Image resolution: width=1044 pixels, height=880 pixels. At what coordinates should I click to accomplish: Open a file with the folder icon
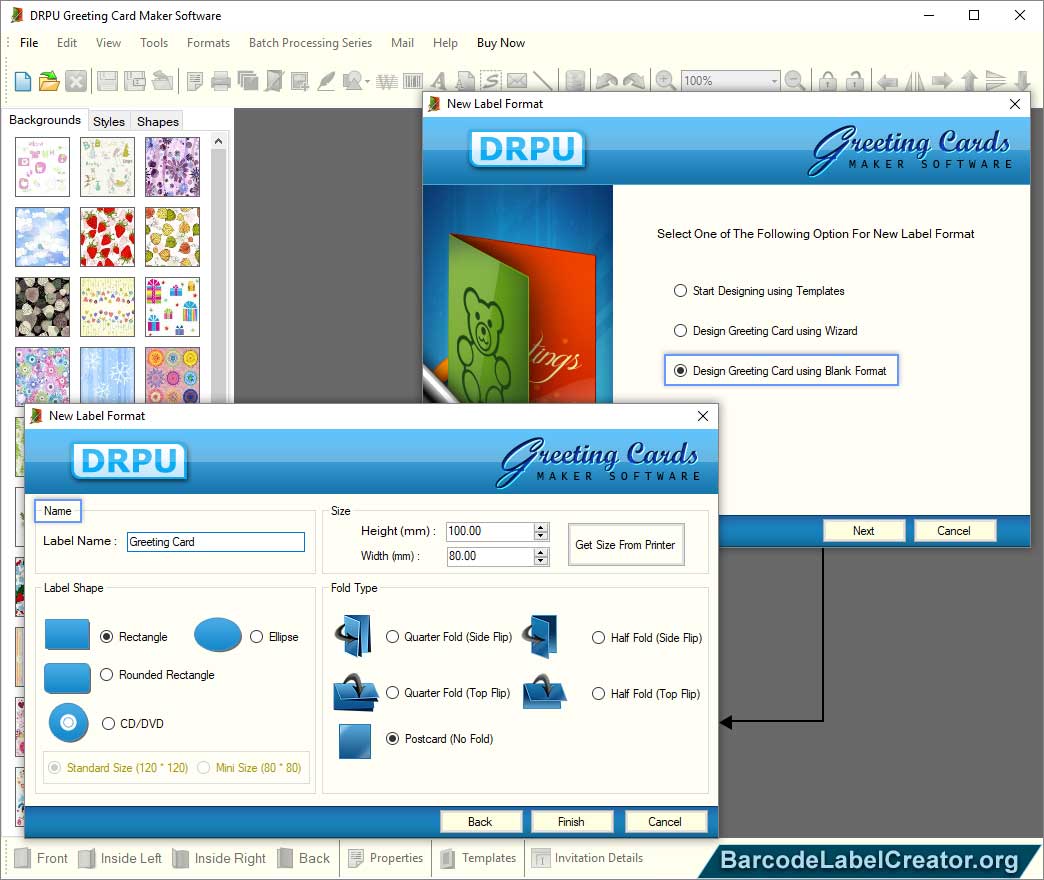[49, 81]
